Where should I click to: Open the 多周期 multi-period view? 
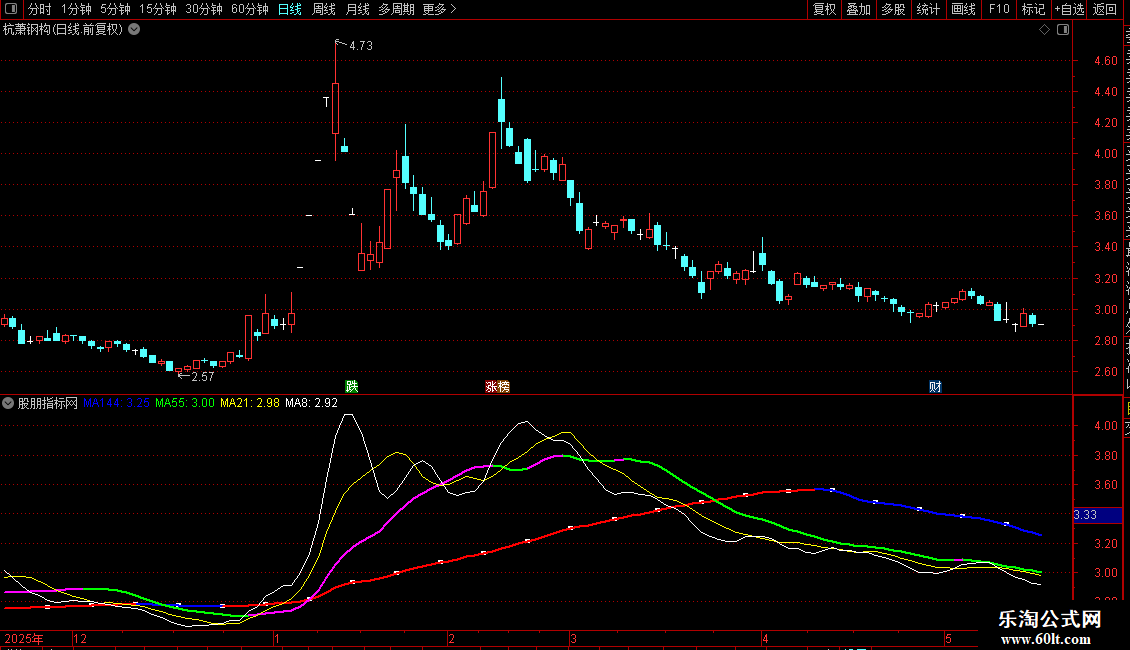pyautogui.click(x=396, y=9)
